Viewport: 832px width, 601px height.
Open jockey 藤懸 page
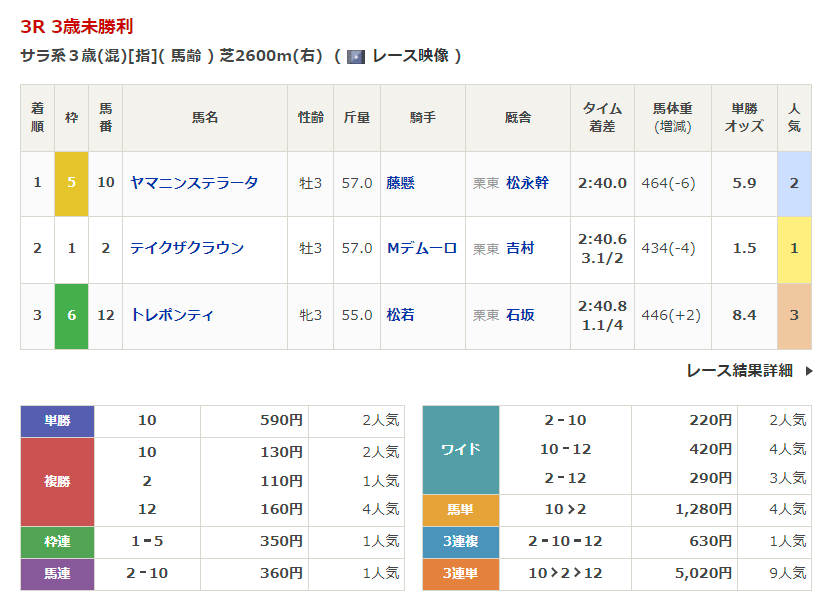click(400, 183)
